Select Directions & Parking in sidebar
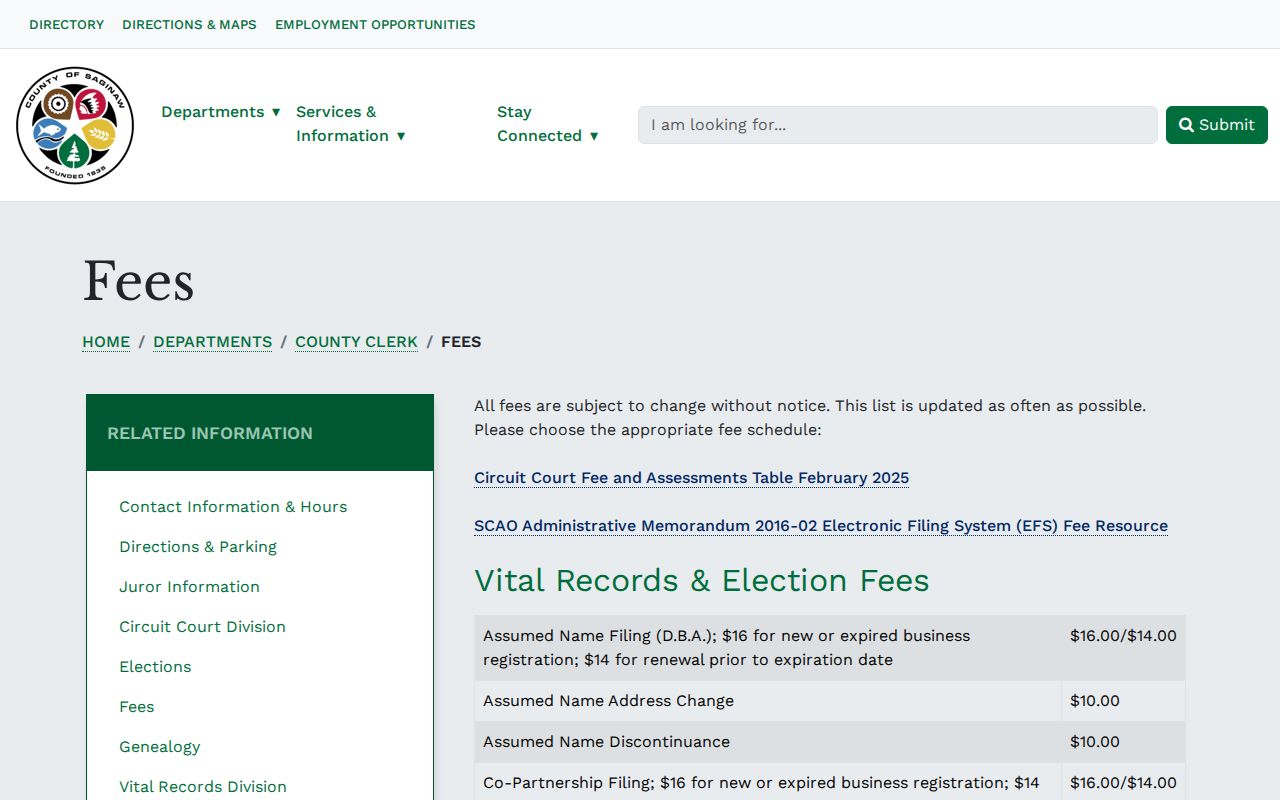This screenshot has height=800, width=1280. pos(198,547)
